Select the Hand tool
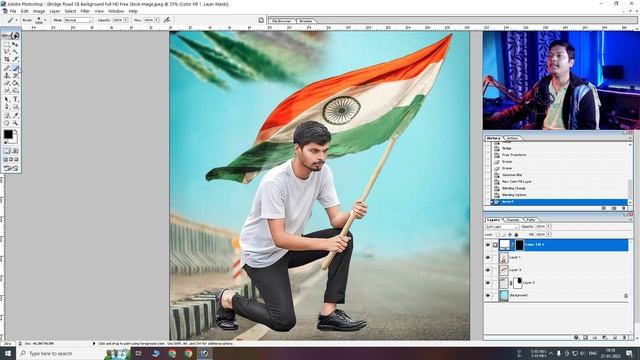This screenshot has height=360, width=640. 7,123
